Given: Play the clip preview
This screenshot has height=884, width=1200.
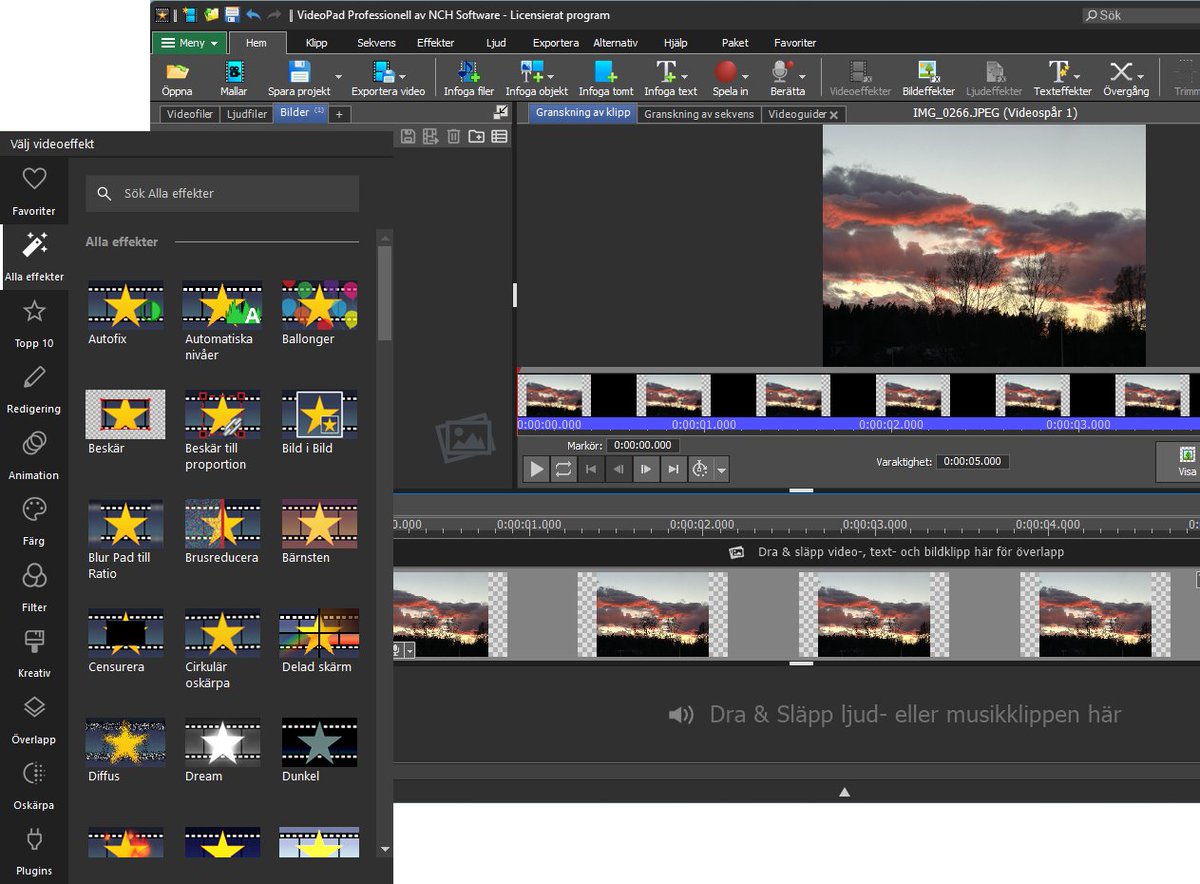Looking at the screenshot, I should pos(536,469).
